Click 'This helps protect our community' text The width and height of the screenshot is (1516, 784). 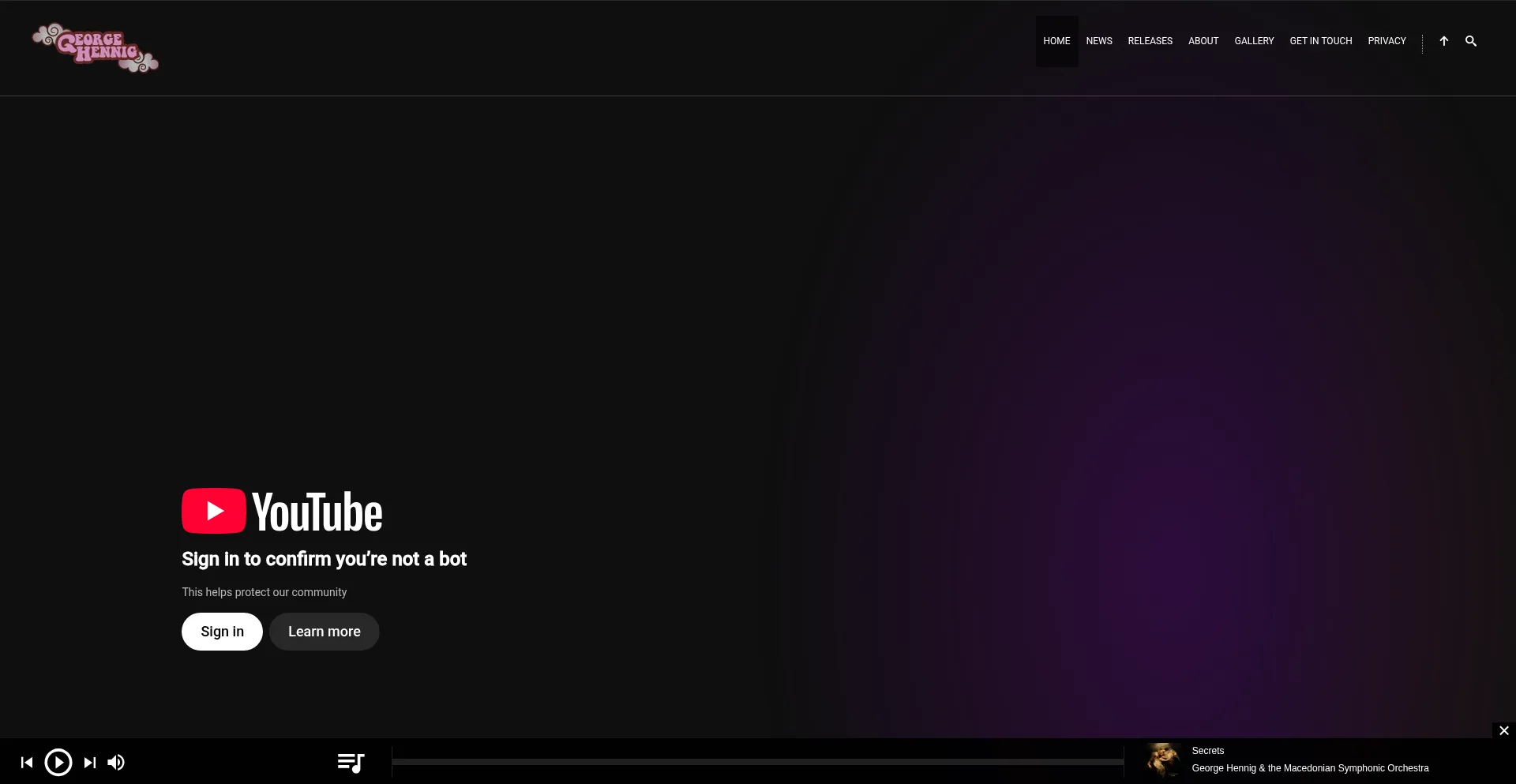click(264, 592)
